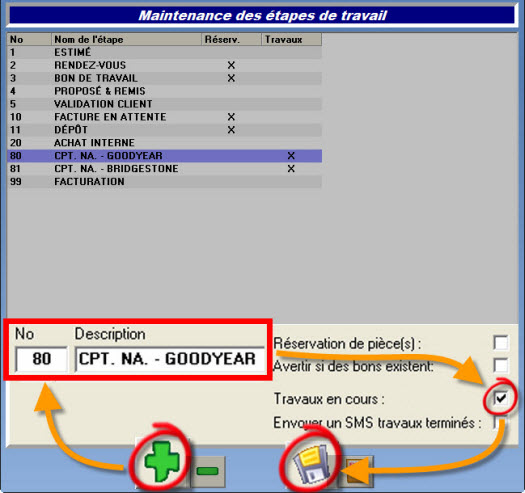
Task: Select the BON DE TRAVAIL row
Action: click(x=164, y=78)
